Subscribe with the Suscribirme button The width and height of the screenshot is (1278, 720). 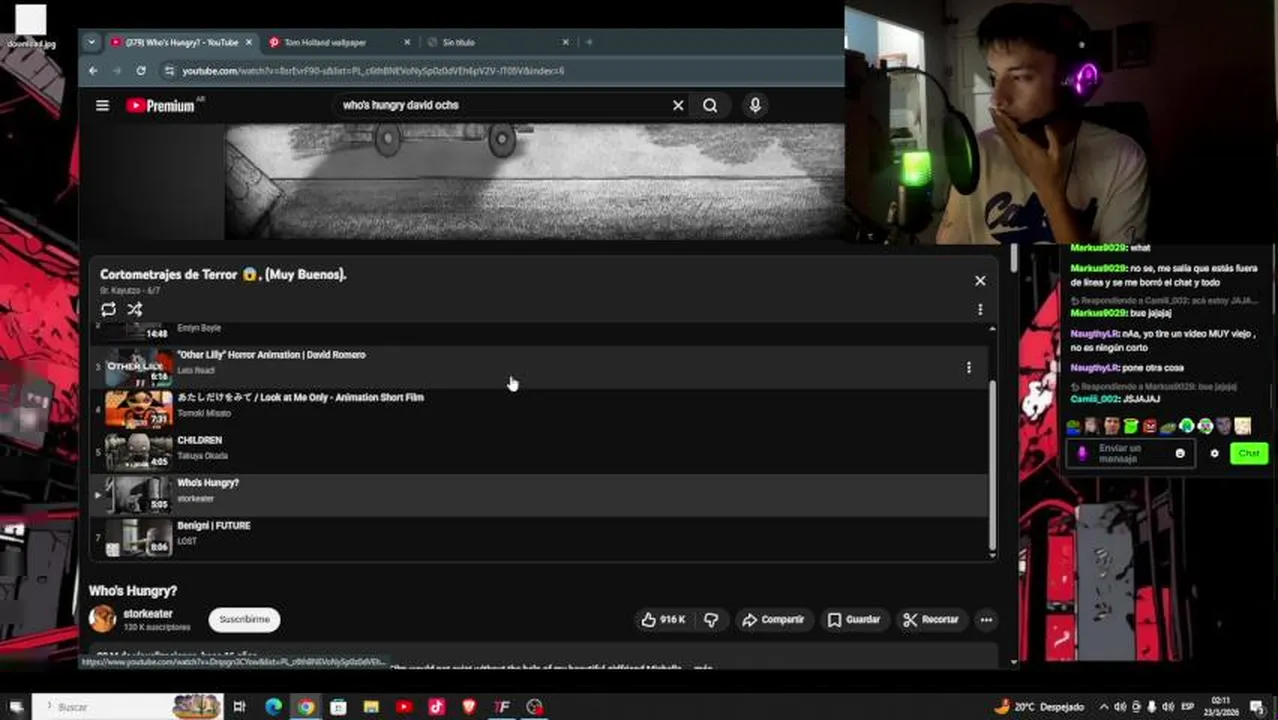245,620
